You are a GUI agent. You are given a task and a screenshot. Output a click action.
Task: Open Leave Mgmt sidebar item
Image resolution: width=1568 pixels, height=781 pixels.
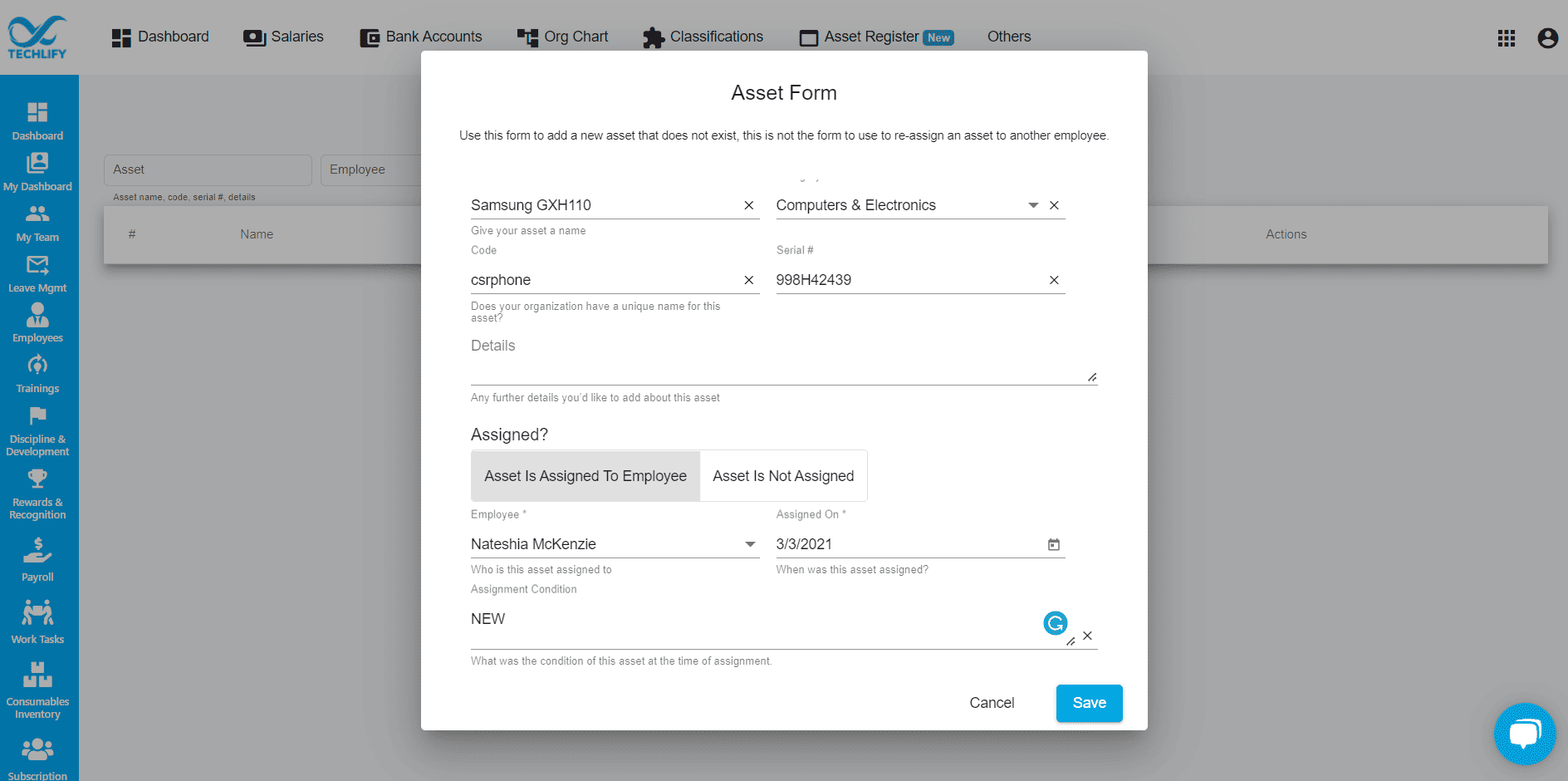(x=37, y=273)
